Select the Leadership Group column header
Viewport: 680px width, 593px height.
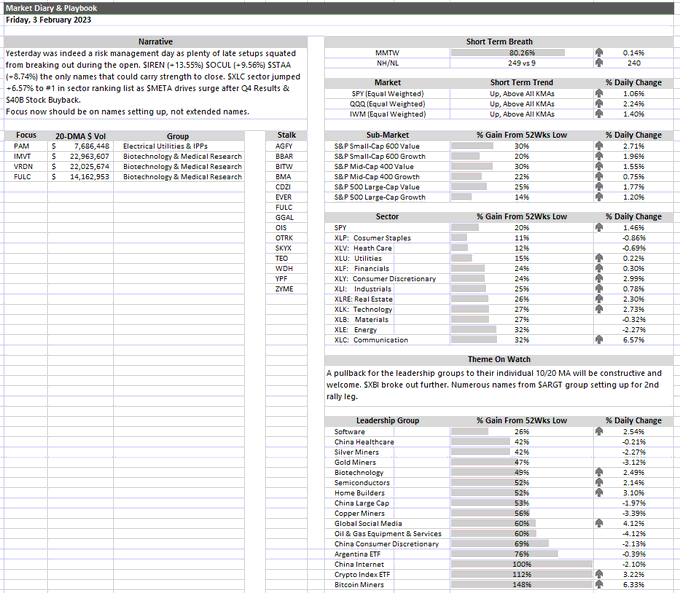[387, 420]
